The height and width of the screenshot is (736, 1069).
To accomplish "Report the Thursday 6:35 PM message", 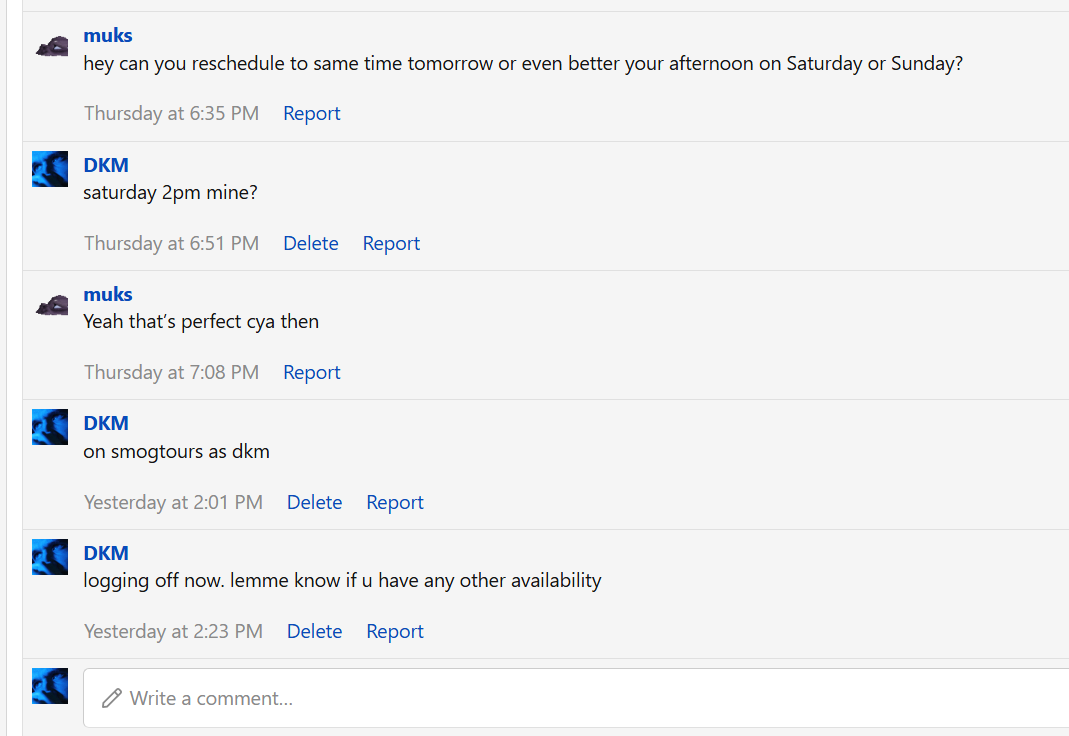I will coord(312,113).
